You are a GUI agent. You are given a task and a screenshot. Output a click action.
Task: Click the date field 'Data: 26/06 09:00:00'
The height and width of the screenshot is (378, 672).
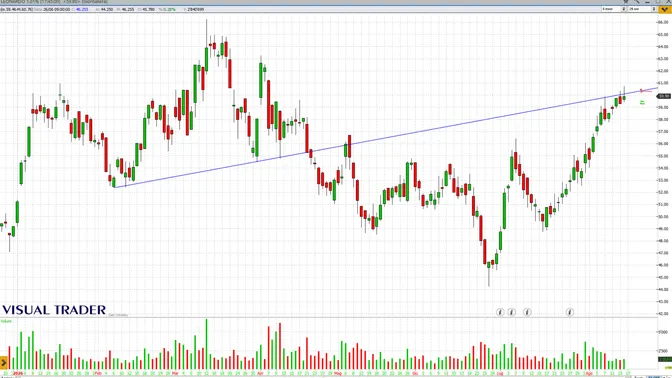(52, 9)
